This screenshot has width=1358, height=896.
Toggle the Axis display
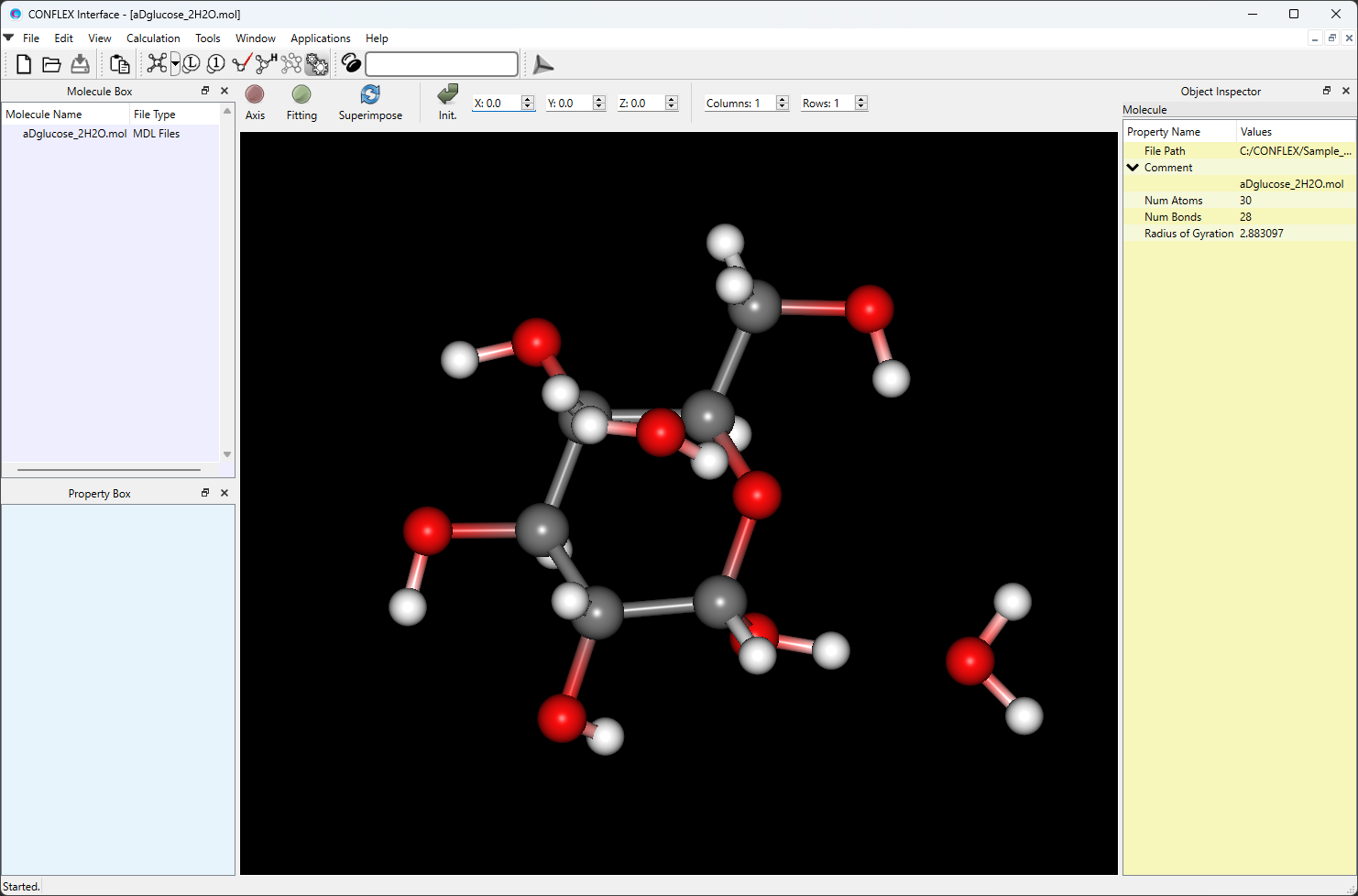click(x=255, y=101)
